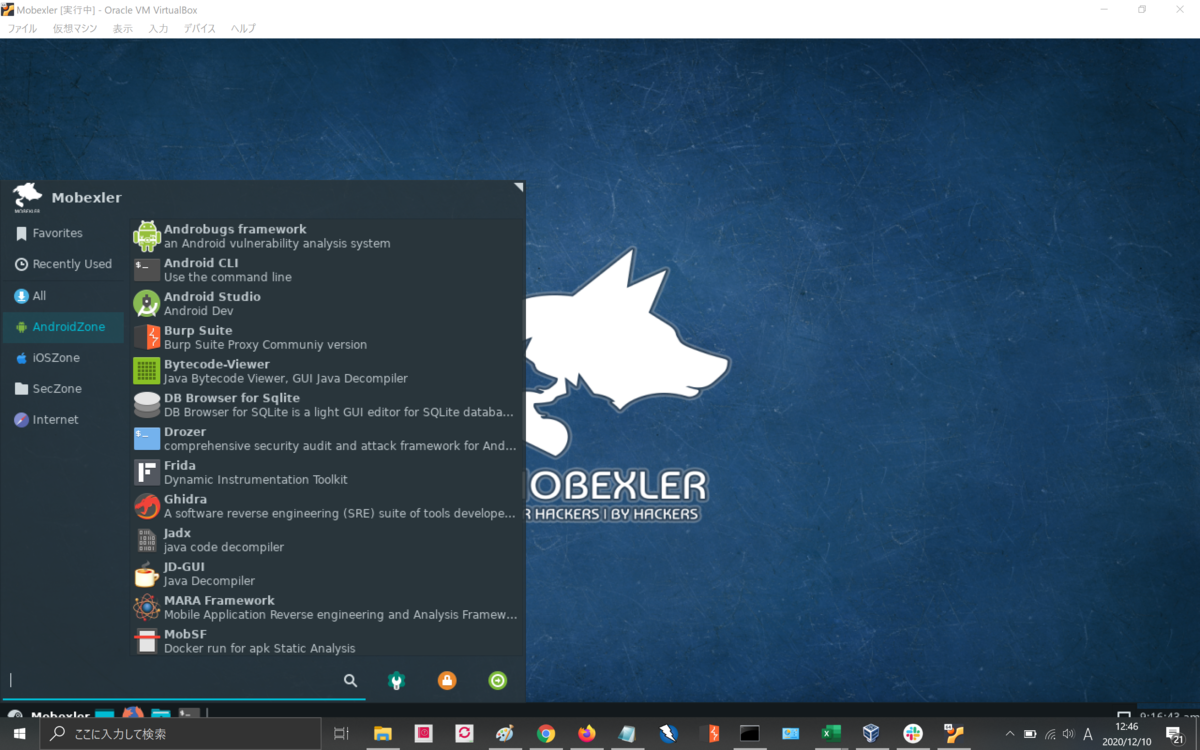The height and width of the screenshot is (750, 1200).
Task: Open file manager in Mobexler panel
Action: point(160,714)
